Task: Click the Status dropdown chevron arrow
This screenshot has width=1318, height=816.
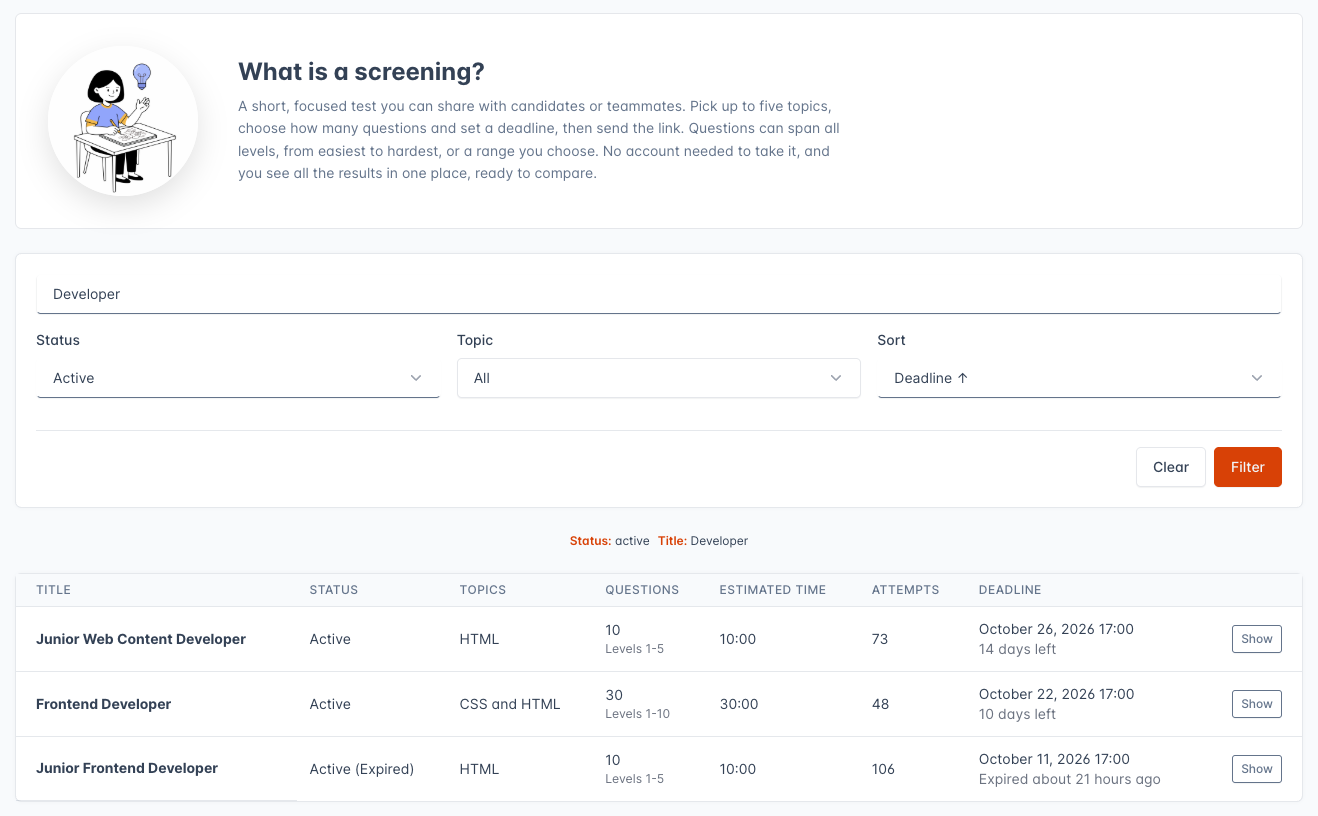Action: click(x=416, y=378)
